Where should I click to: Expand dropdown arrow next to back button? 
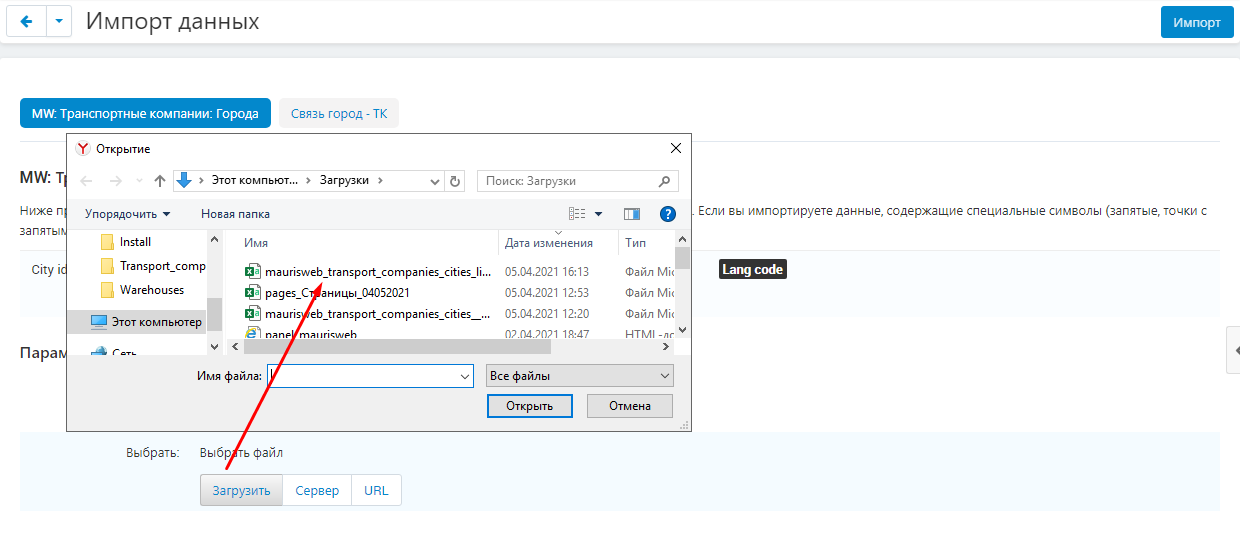(x=59, y=22)
